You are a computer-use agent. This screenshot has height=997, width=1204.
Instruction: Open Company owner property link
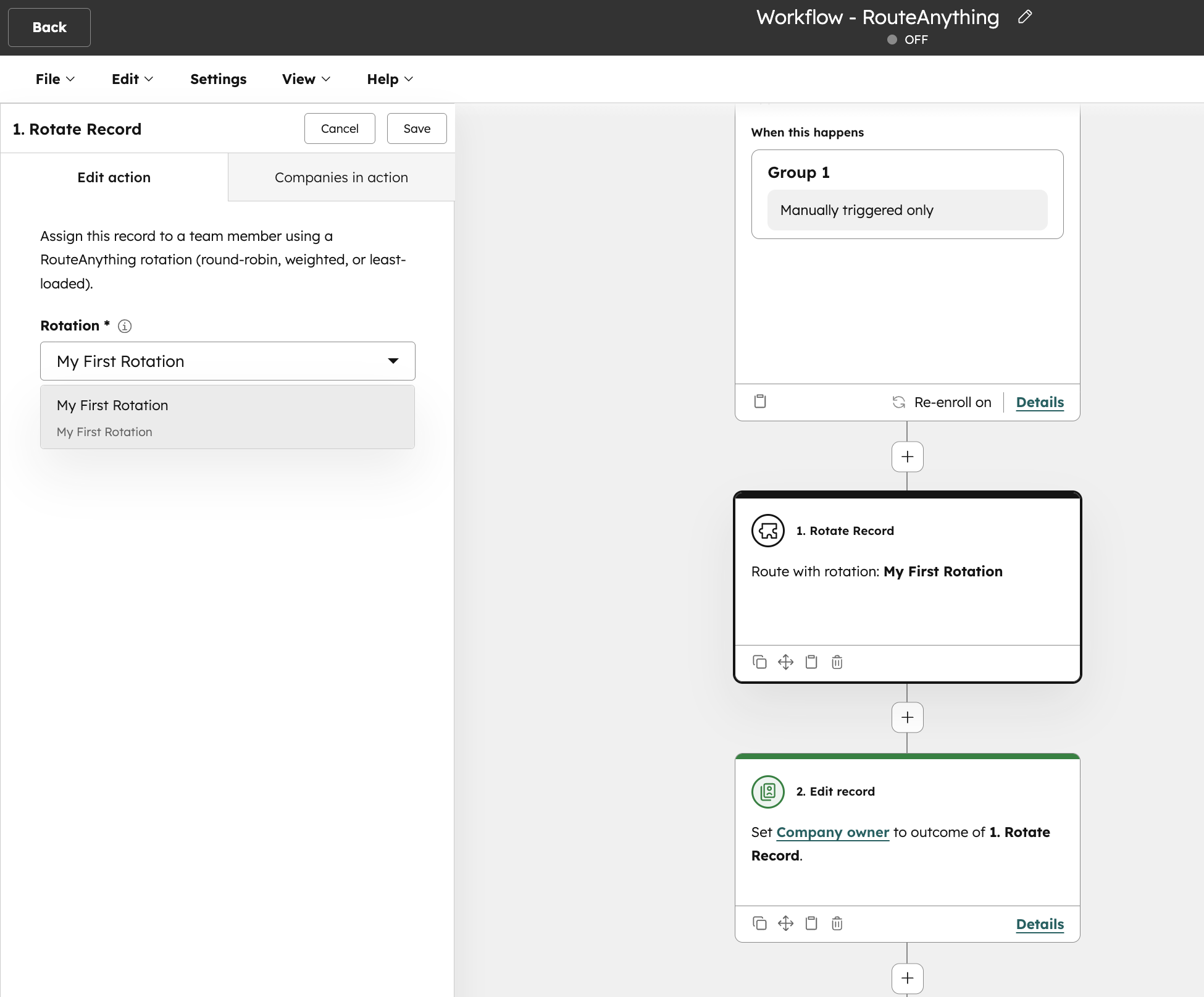[x=832, y=832]
